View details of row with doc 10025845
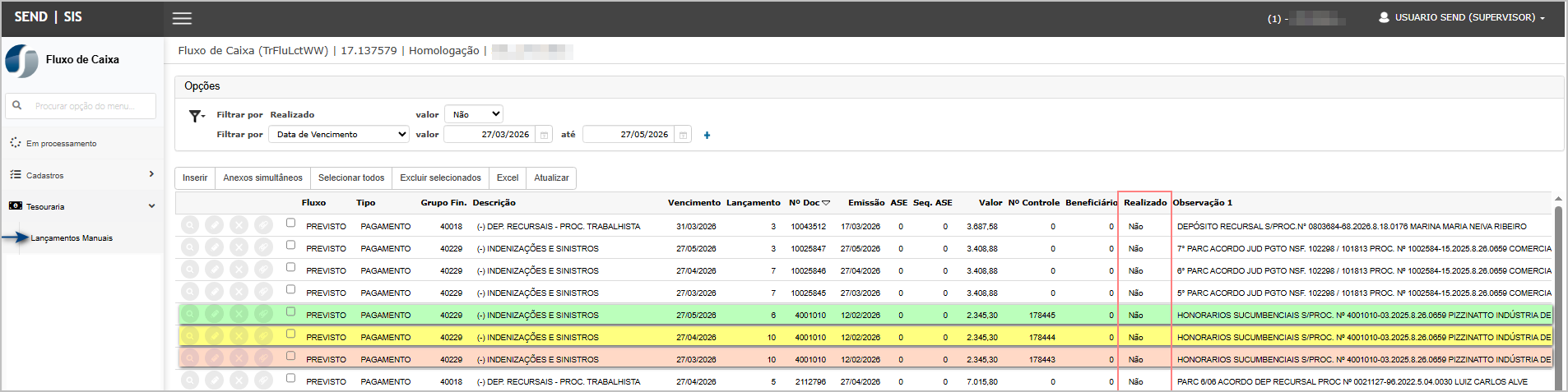Screen dimensions: 1568x392 tap(190, 292)
